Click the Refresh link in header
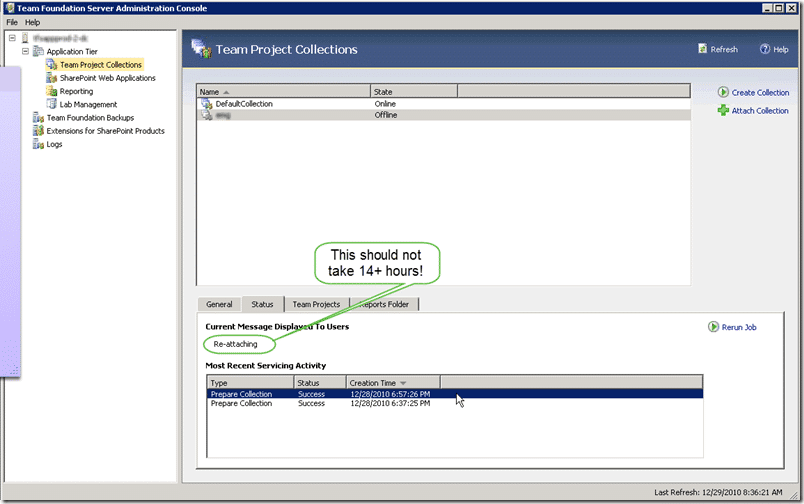This screenshot has width=804, height=504. tap(724, 49)
